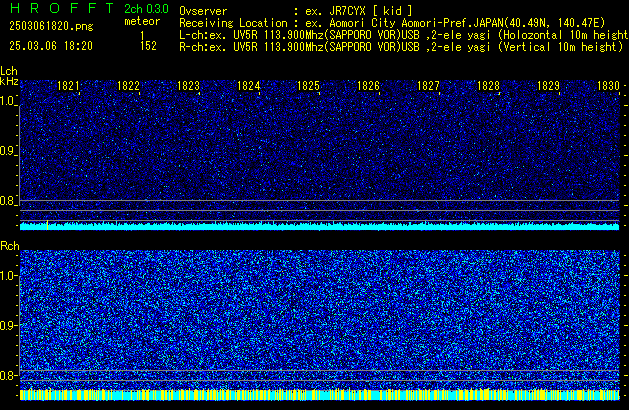
Task: Click the Lch 0.9 kHz axis label
Action: pyautogui.click(x=8, y=151)
